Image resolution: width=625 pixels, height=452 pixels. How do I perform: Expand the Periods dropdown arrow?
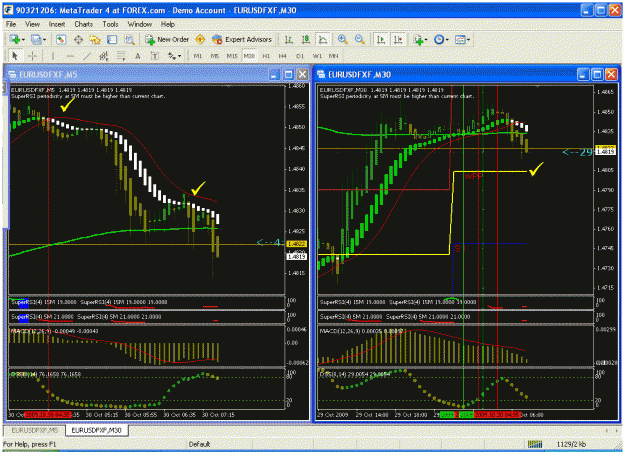(x=447, y=40)
